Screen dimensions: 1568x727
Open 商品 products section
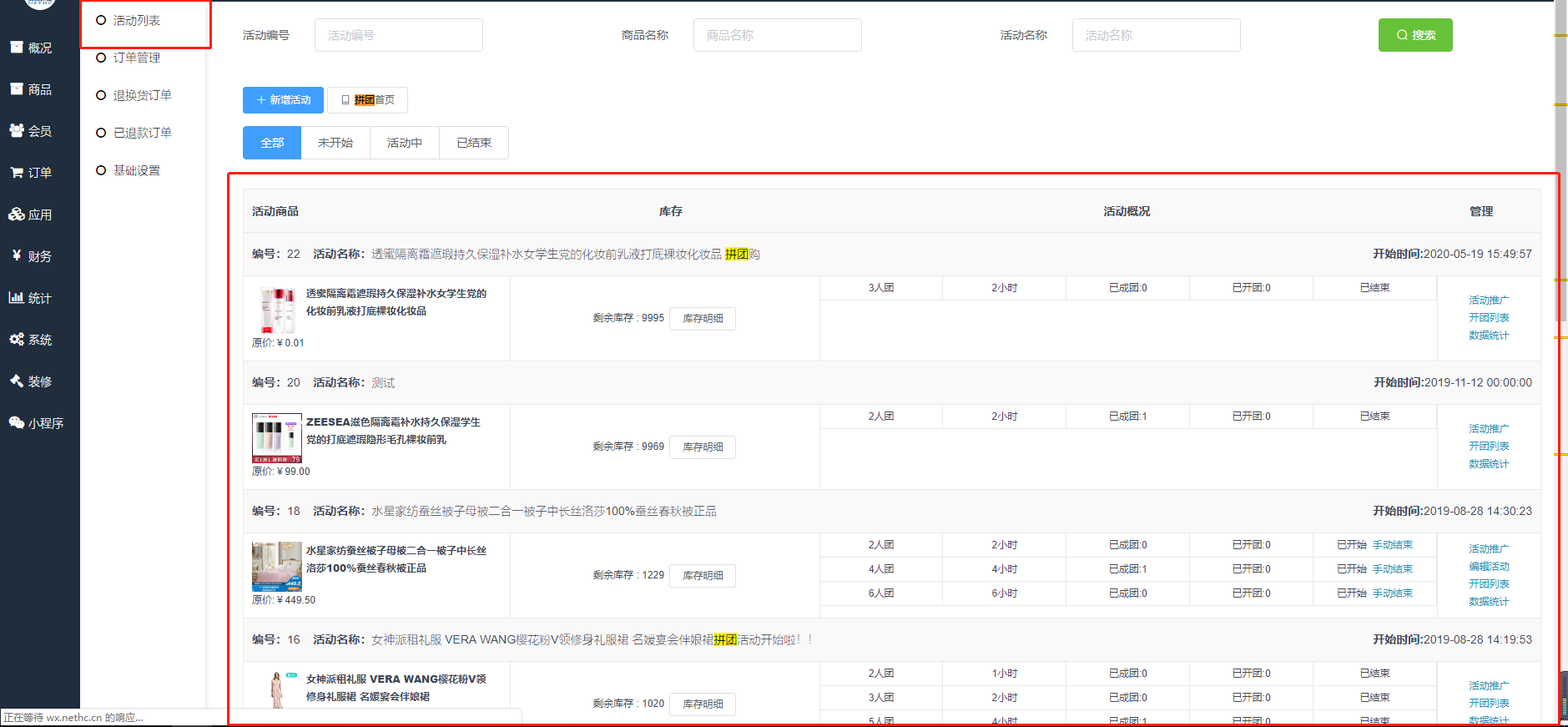(x=31, y=89)
